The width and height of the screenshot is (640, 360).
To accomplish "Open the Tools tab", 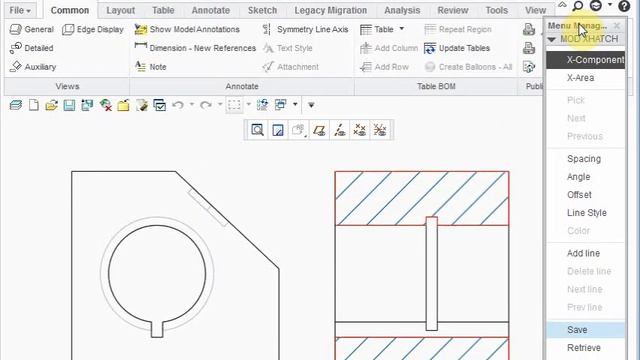I will tap(497, 10).
